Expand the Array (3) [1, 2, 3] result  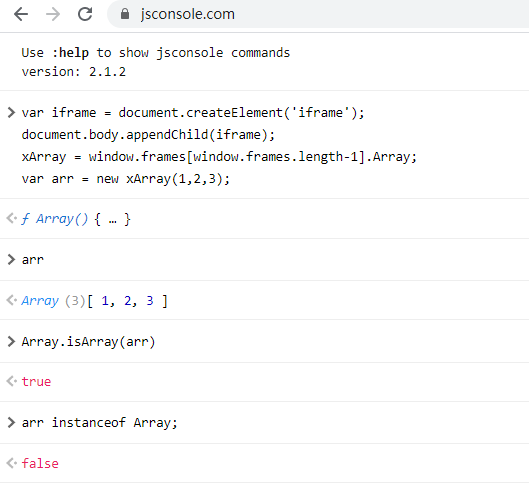[x=94, y=301]
